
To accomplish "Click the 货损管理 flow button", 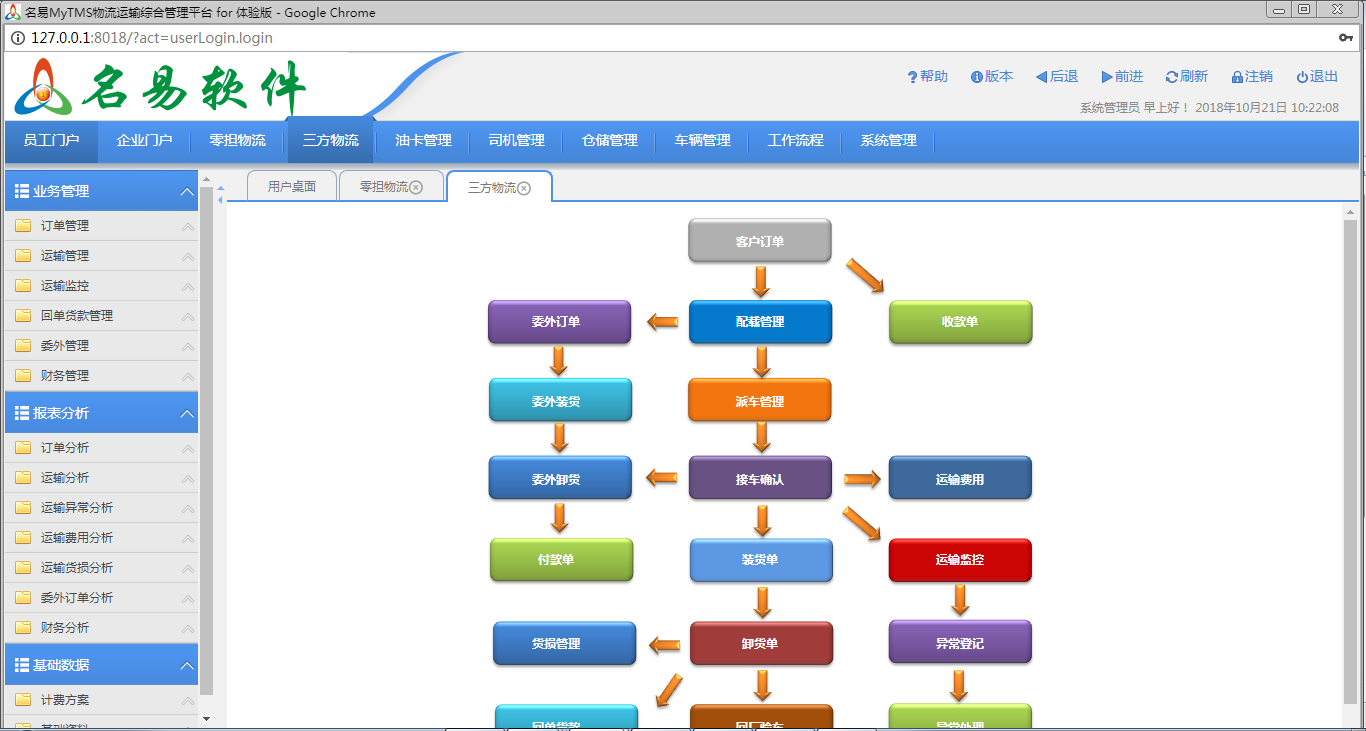I will 564,643.
